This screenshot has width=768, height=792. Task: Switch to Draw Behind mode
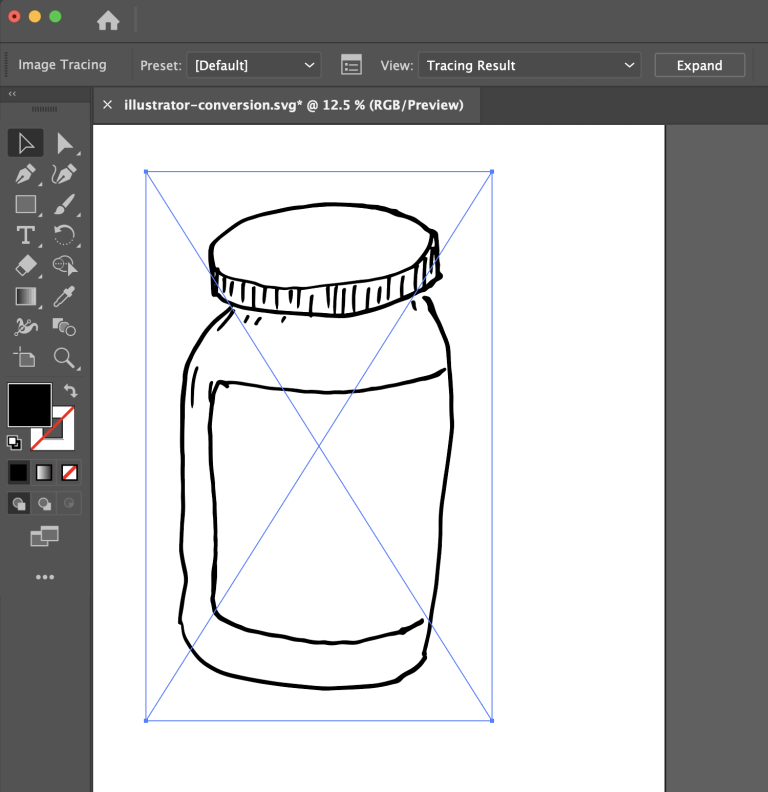click(45, 504)
